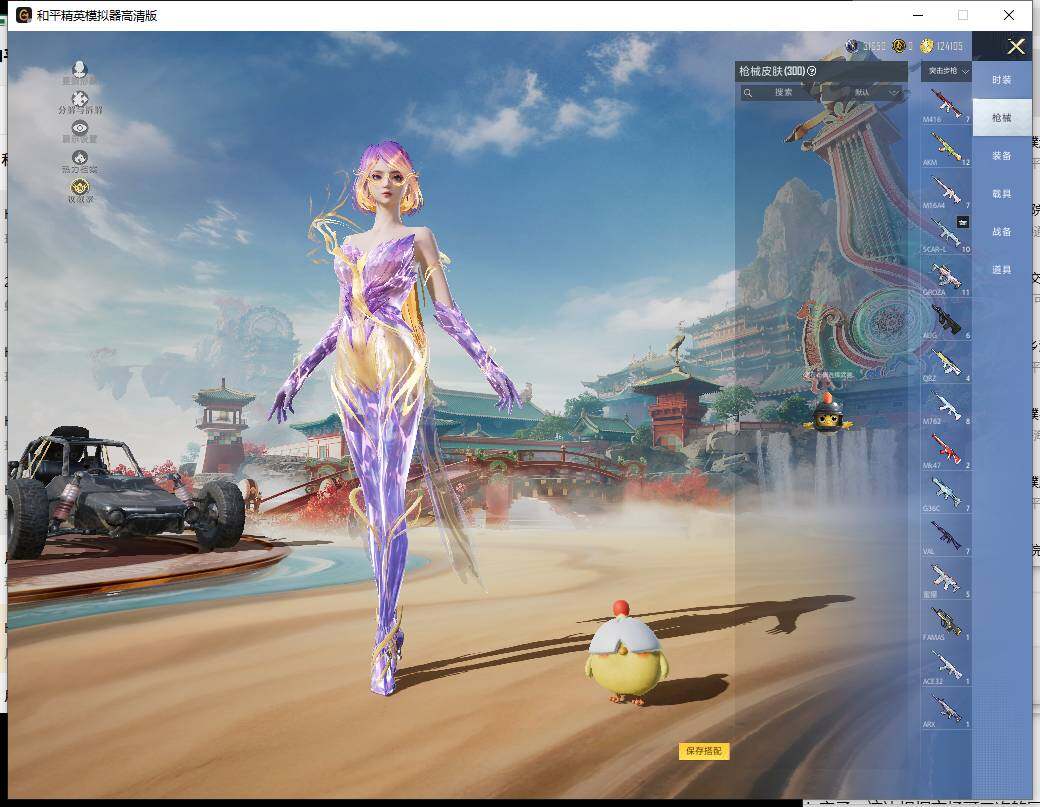Select the AKM weapon skin

pos(946,148)
